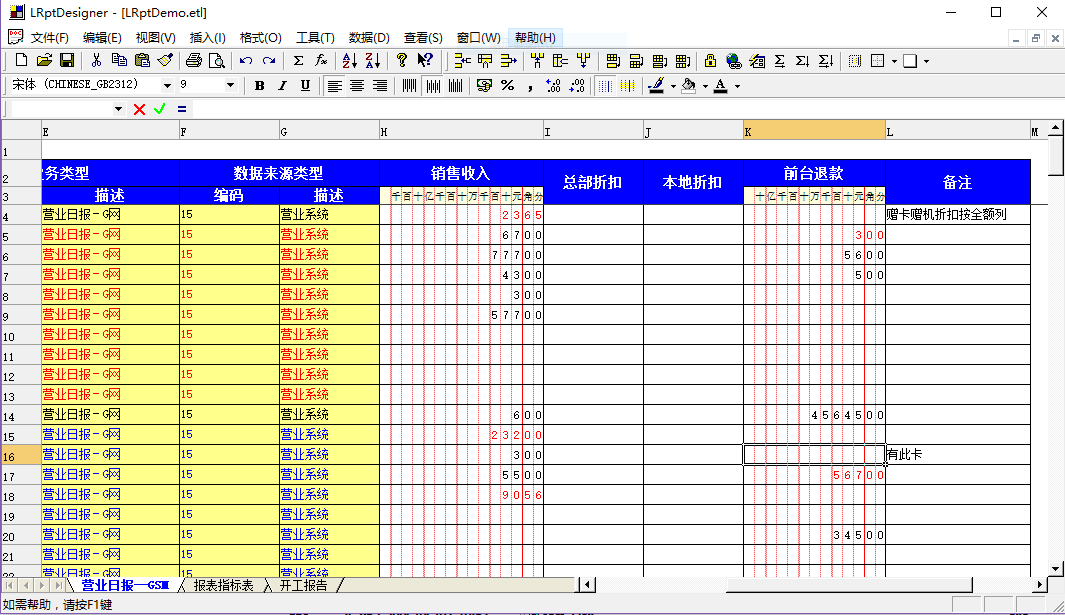The height and width of the screenshot is (615, 1065).
Task: Toggle italic formatting
Action: pyautogui.click(x=283, y=86)
